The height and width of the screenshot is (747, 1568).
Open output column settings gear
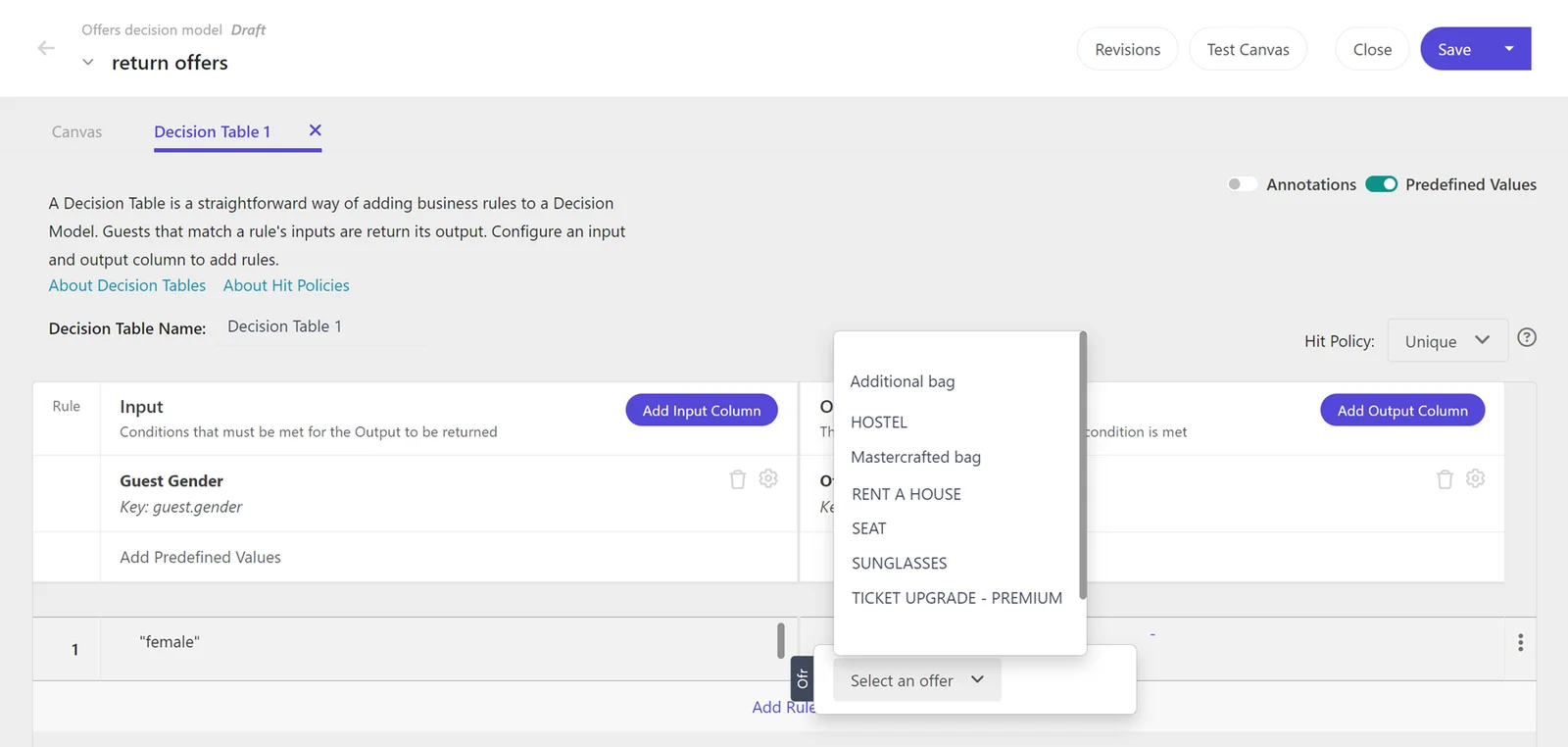coord(1476,478)
